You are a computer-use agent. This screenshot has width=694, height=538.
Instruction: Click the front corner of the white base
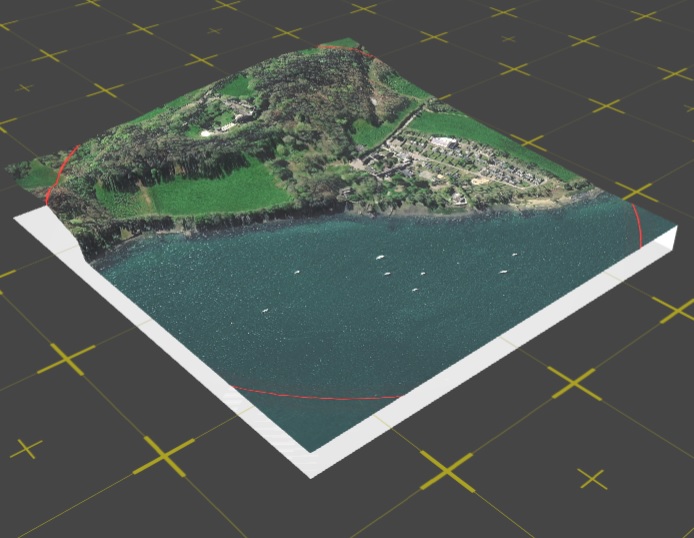311,466
